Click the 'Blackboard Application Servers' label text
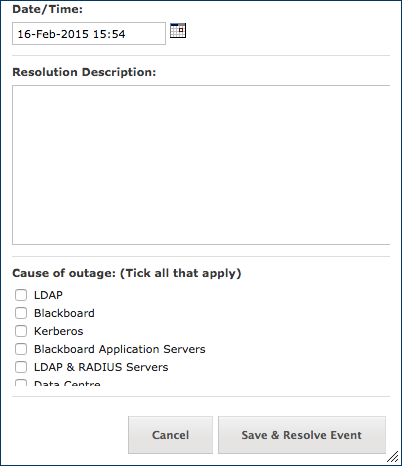Viewport: 402px width, 466px height. (120, 349)
